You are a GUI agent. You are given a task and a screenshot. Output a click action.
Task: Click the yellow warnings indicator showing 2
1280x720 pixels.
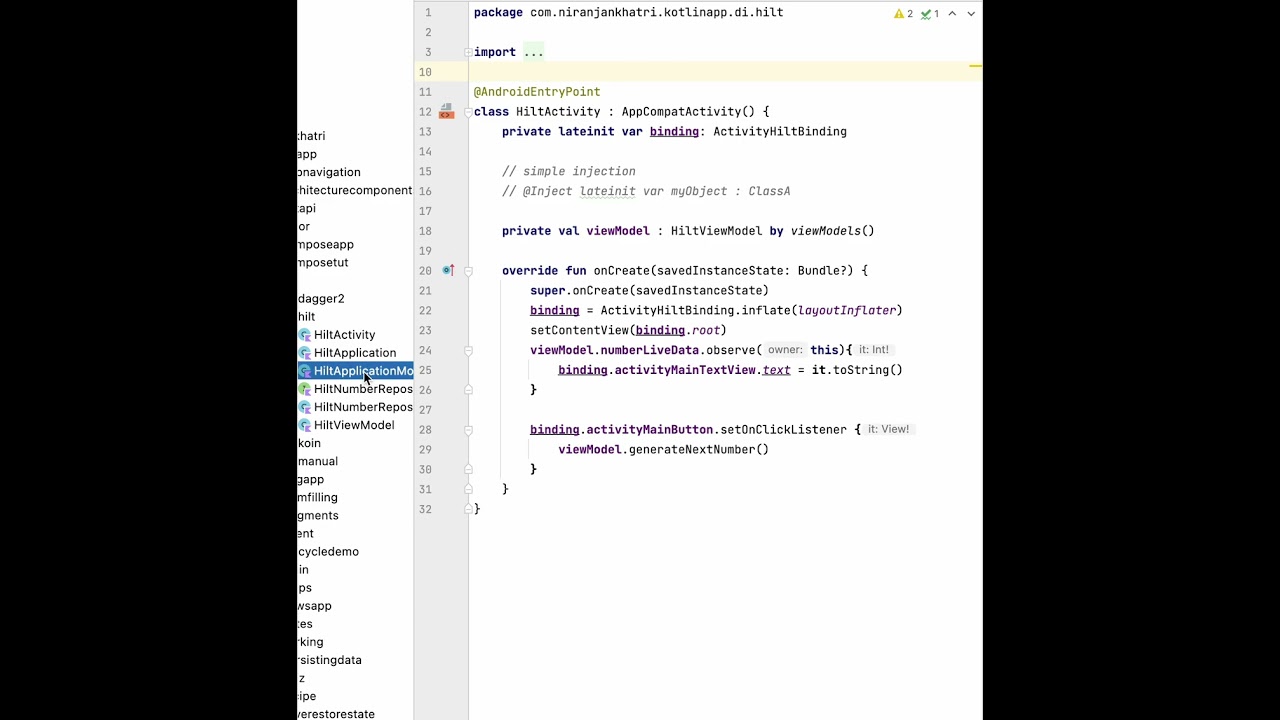903,14
